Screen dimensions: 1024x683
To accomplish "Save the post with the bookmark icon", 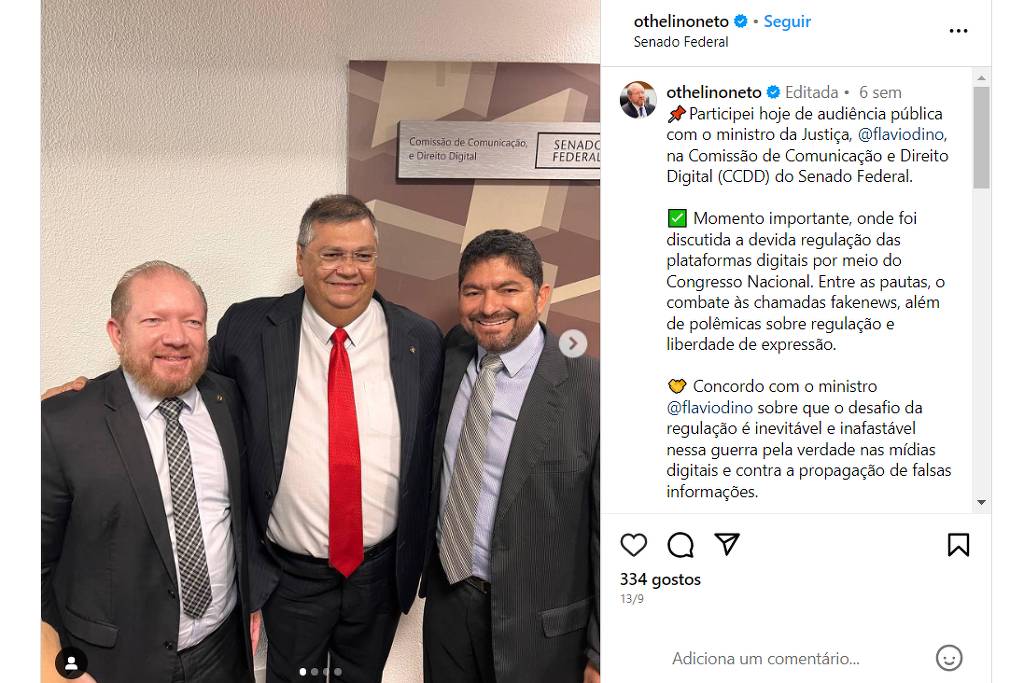I will click(958, 545).
